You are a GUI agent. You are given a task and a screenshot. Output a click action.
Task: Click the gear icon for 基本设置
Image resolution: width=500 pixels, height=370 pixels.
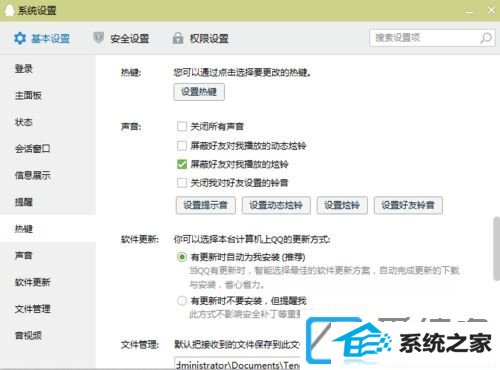[x=20, y=38]
